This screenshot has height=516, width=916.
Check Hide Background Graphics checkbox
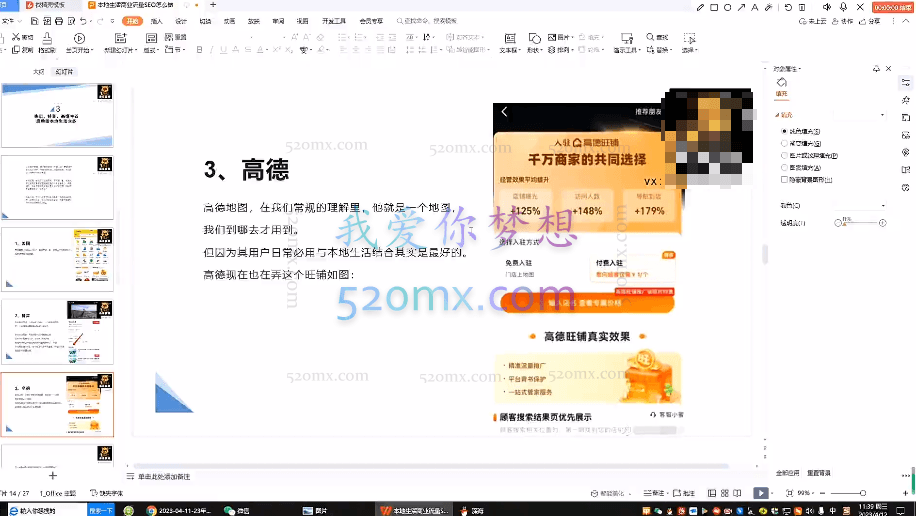pyautogui.click(x=784, y=180)
